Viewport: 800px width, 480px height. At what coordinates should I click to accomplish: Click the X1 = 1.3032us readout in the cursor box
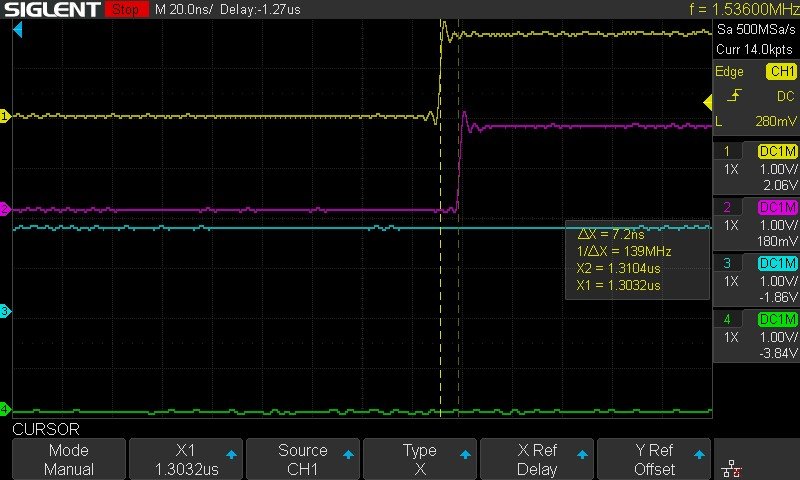click(618, 285)
